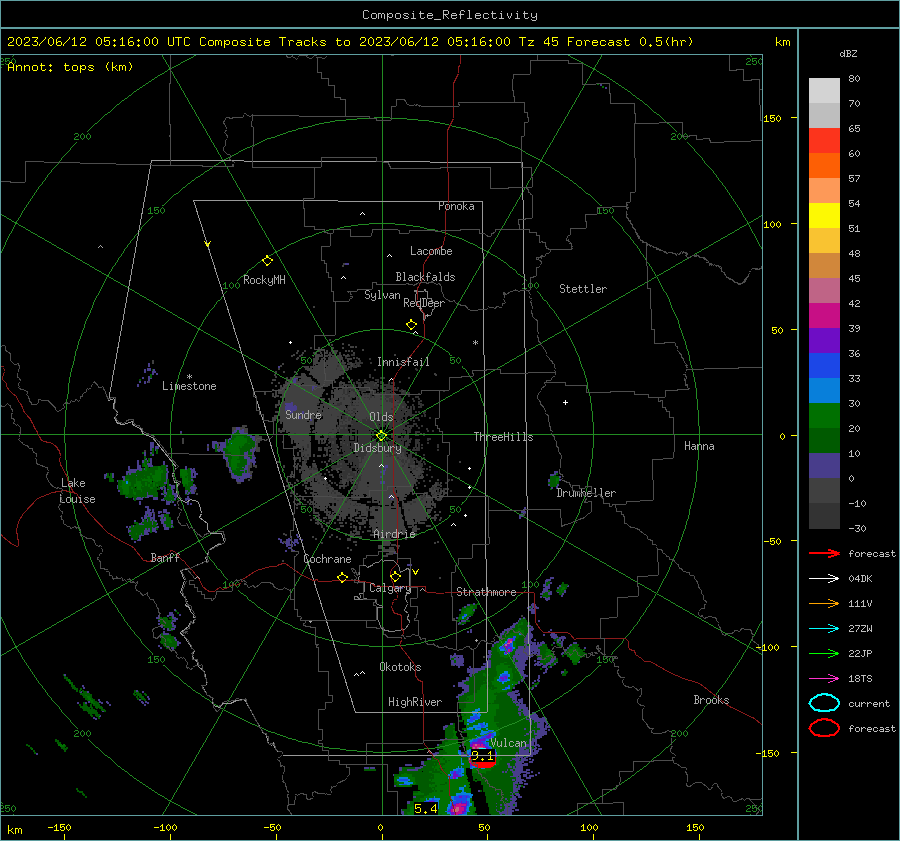Screen dimensions: 900x841
Task: Click the Didsbury city label
Action: [x=377, y=448]
